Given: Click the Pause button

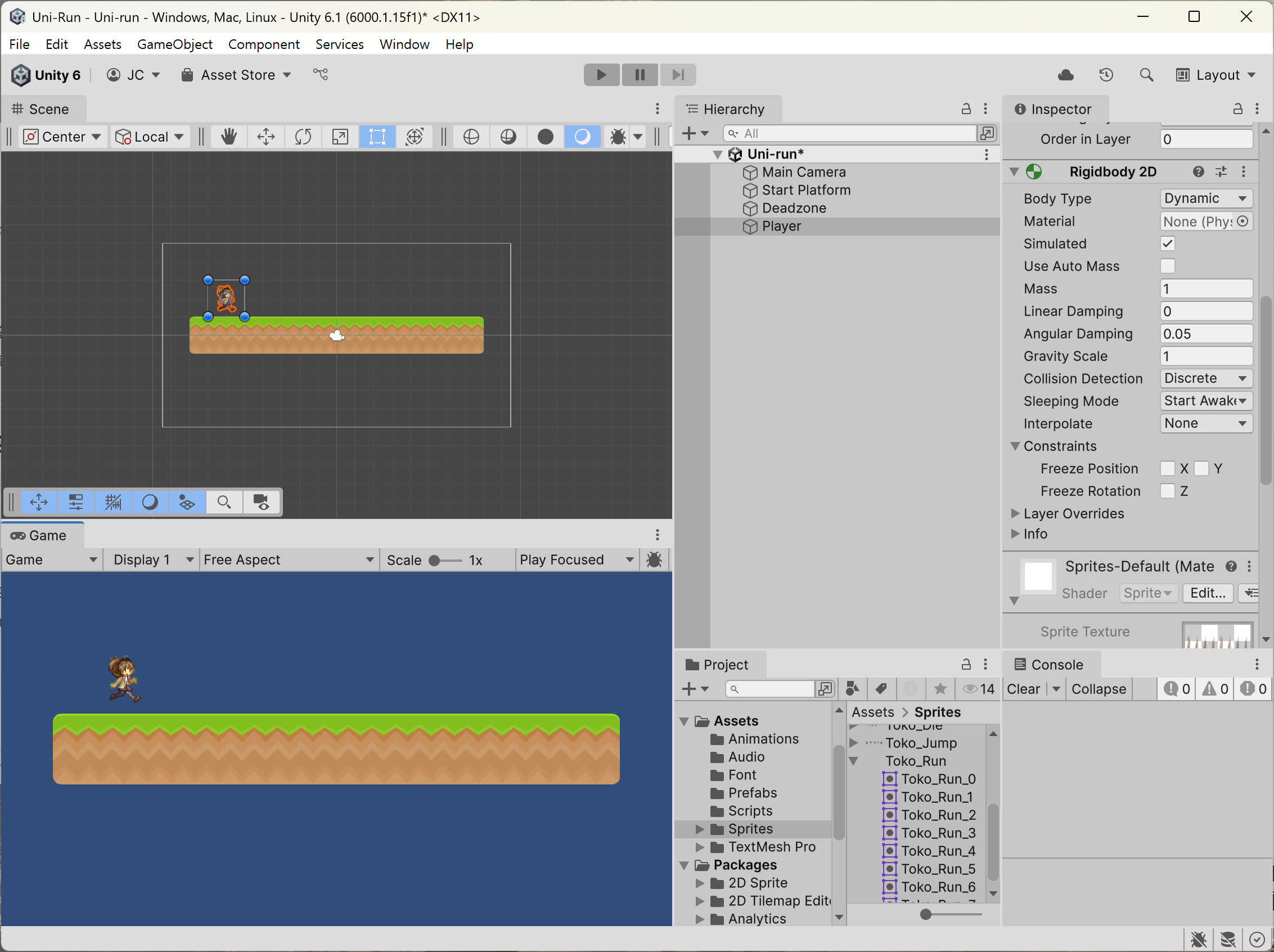Looking at the screenshot, I should pyautogui.click(x=640, y=75).
